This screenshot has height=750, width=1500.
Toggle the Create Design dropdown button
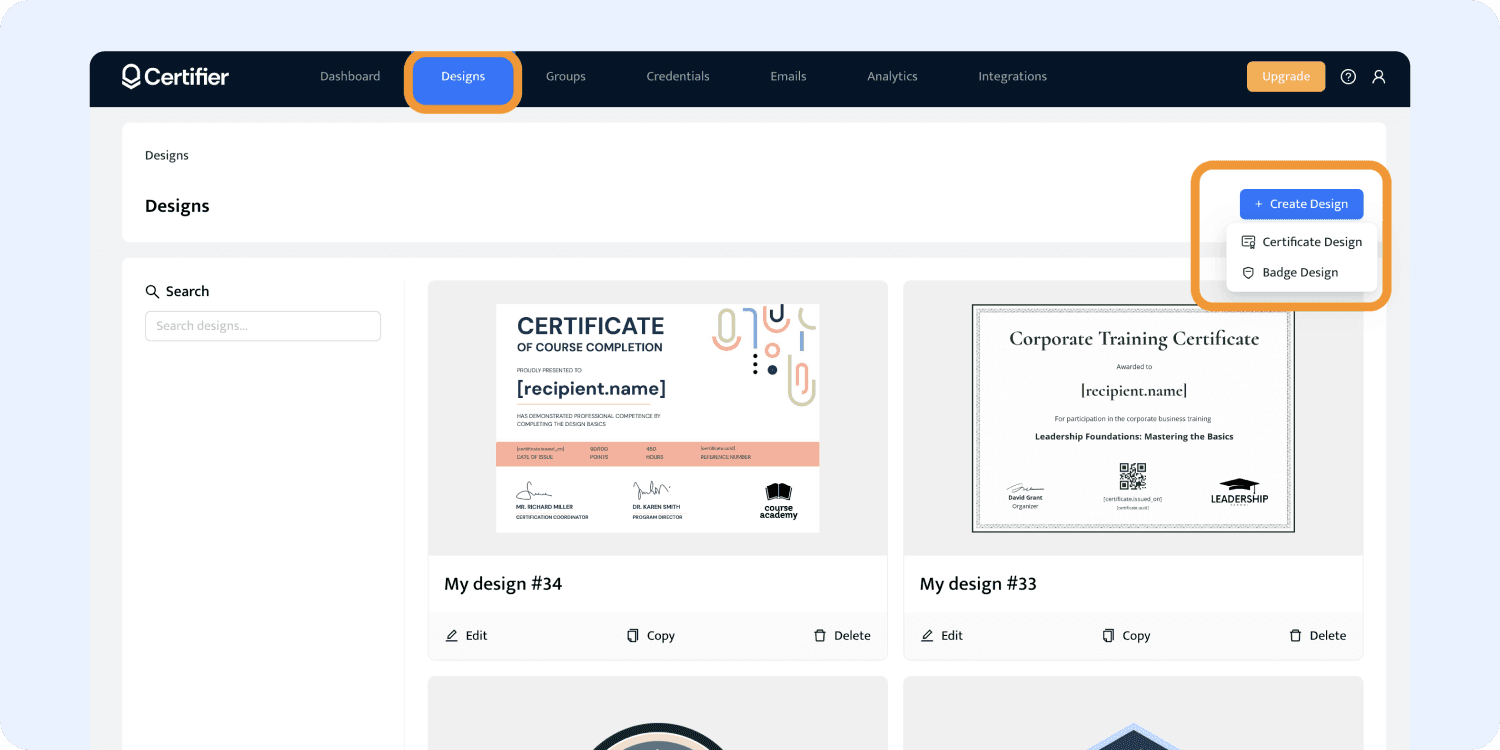1301,204
